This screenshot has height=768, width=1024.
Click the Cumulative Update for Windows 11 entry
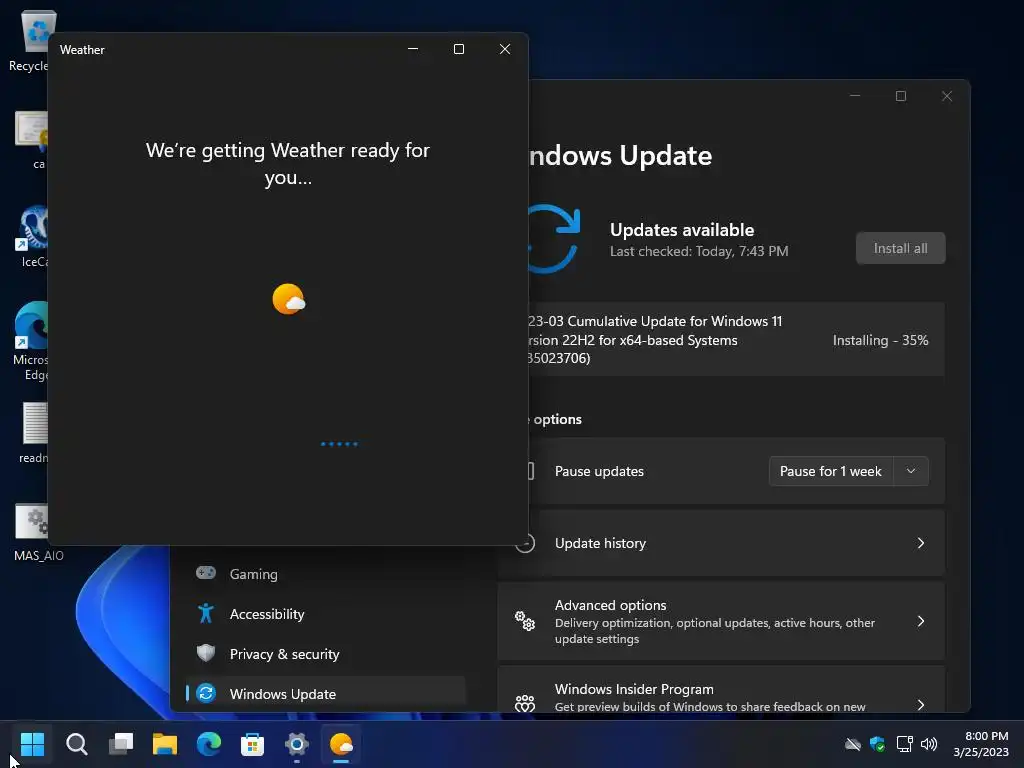click(736, 339)
